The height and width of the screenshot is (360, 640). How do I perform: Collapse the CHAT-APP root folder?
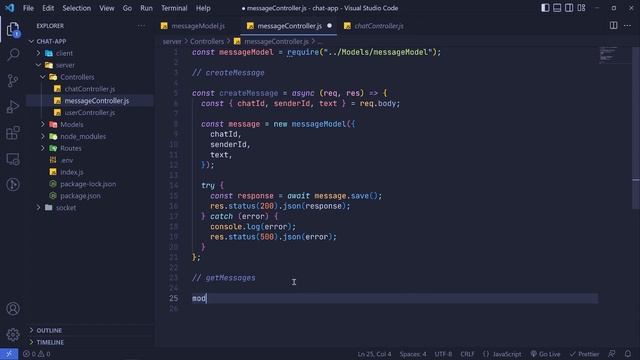coord(31,41)
